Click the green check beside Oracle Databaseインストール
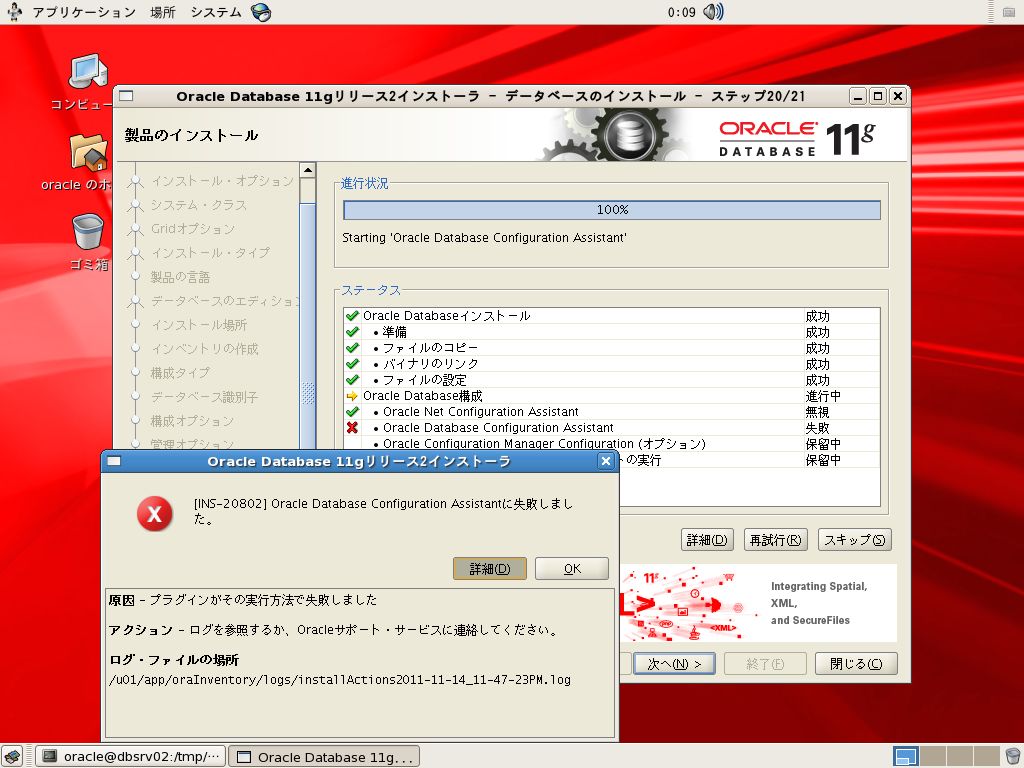This screenshot has width=1024, height=768. click(x=353, y=315)
